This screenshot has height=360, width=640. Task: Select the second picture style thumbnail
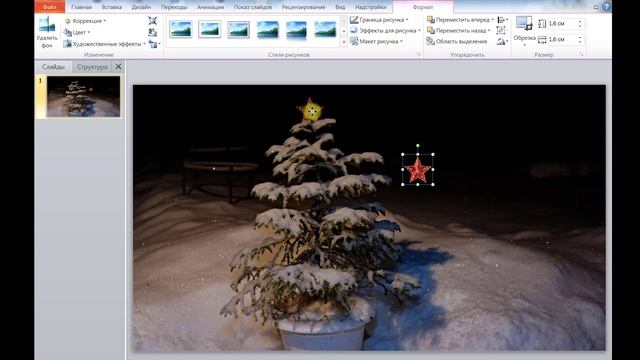click(x=209, y=29)
